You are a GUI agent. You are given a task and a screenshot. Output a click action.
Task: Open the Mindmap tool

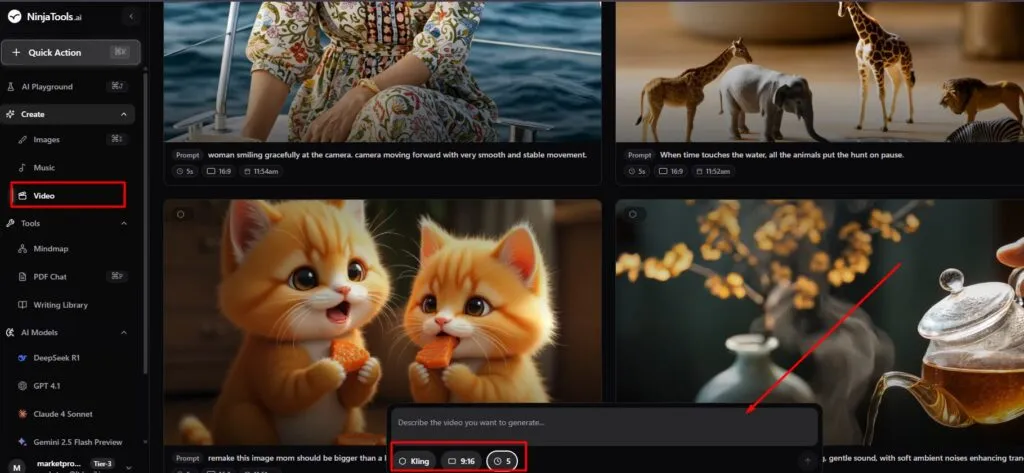point(50,249)
